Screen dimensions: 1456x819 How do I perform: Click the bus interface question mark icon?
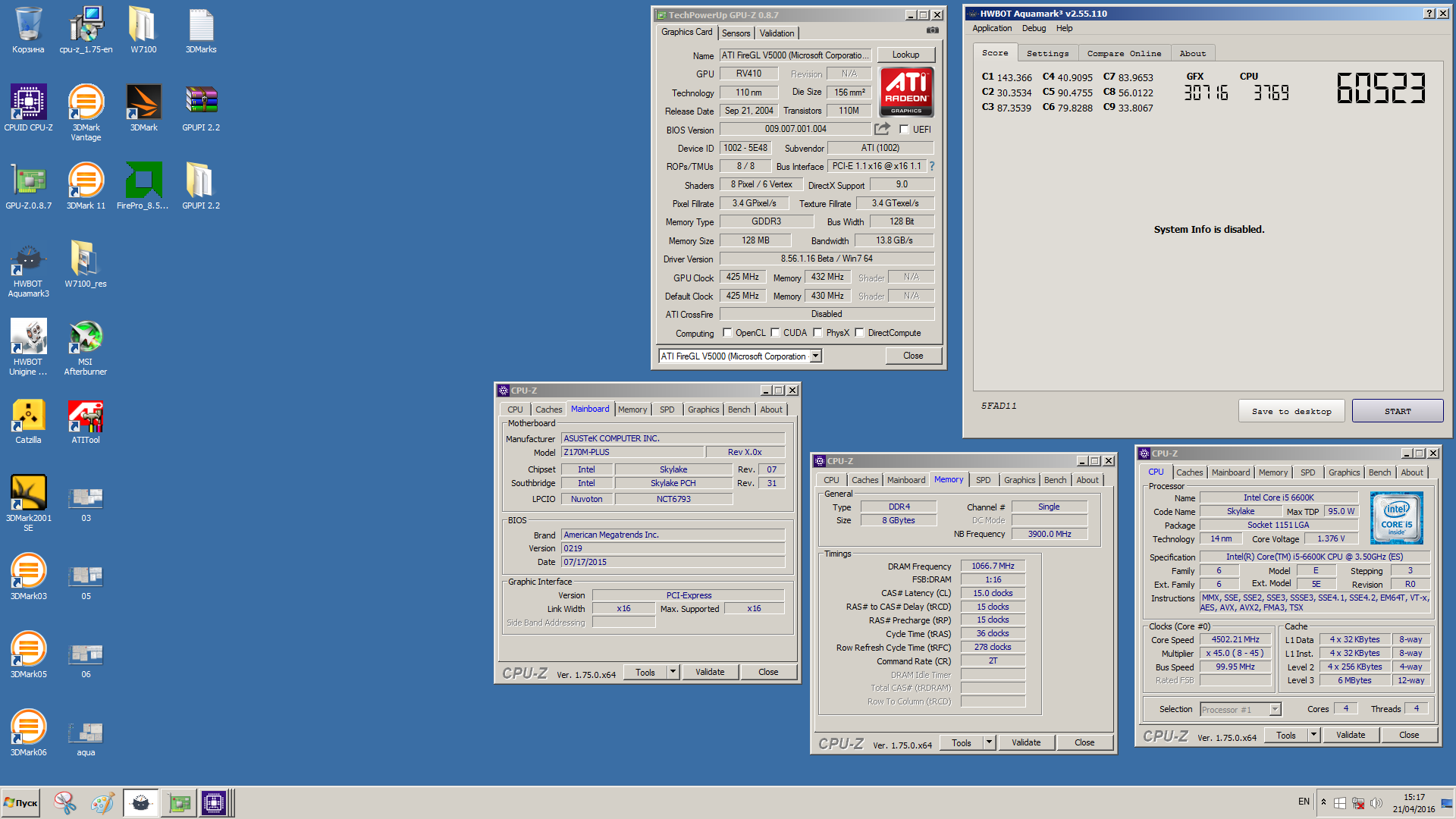point(932,166)
